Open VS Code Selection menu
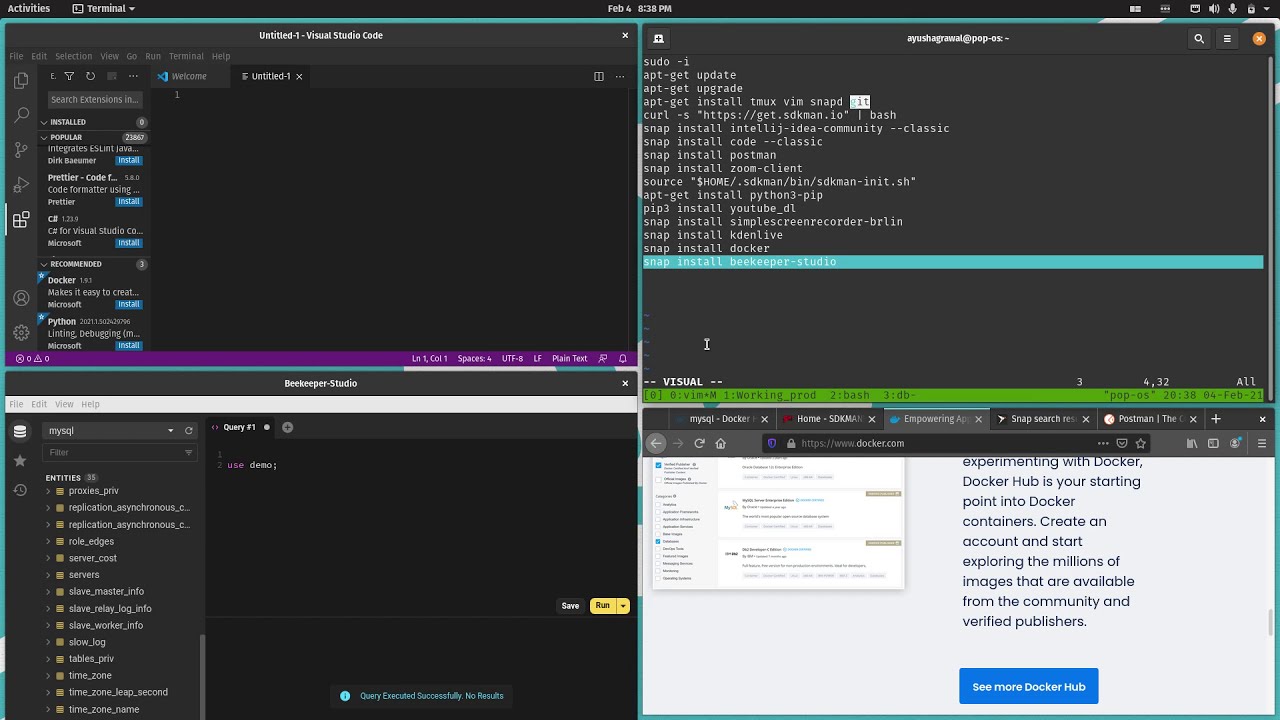The height and width of the screenshot is (720, 1280). [73, 56]
